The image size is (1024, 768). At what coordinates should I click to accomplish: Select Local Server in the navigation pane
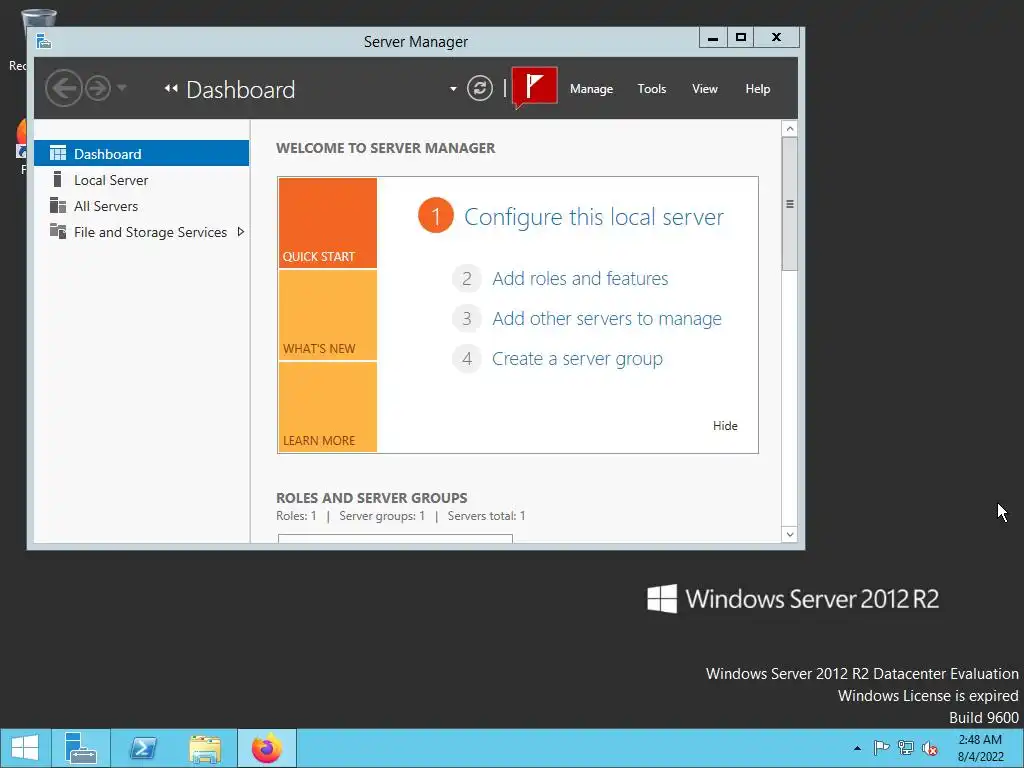point(141,180)
